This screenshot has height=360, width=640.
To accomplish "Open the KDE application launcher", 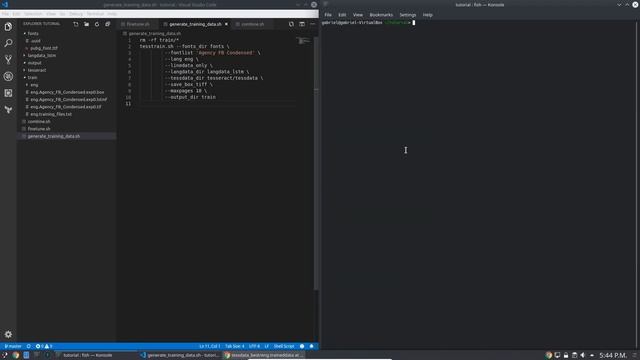I will 5,355.
